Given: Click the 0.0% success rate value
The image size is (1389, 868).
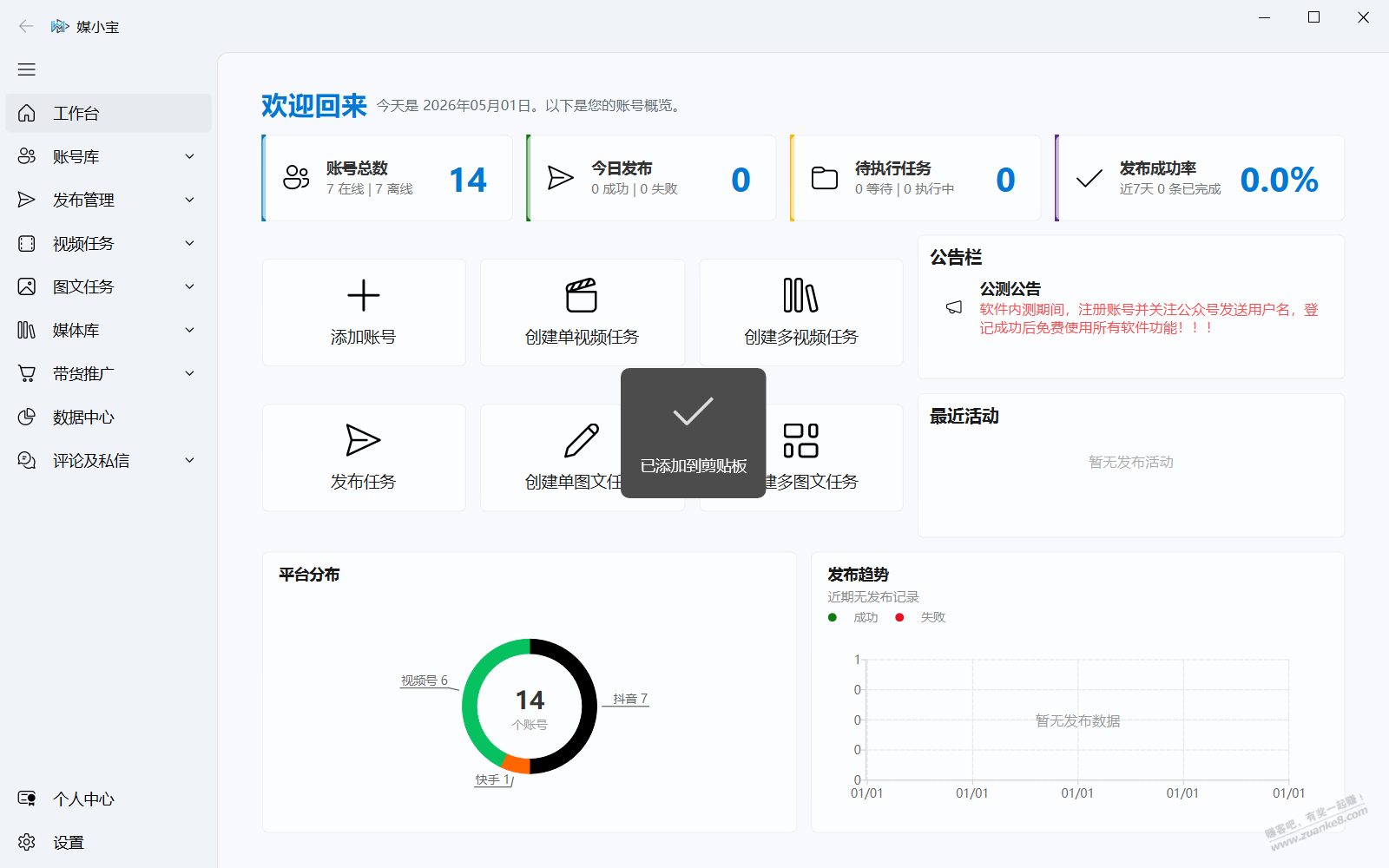Looking at the screenshot, I should point(1279,180).
